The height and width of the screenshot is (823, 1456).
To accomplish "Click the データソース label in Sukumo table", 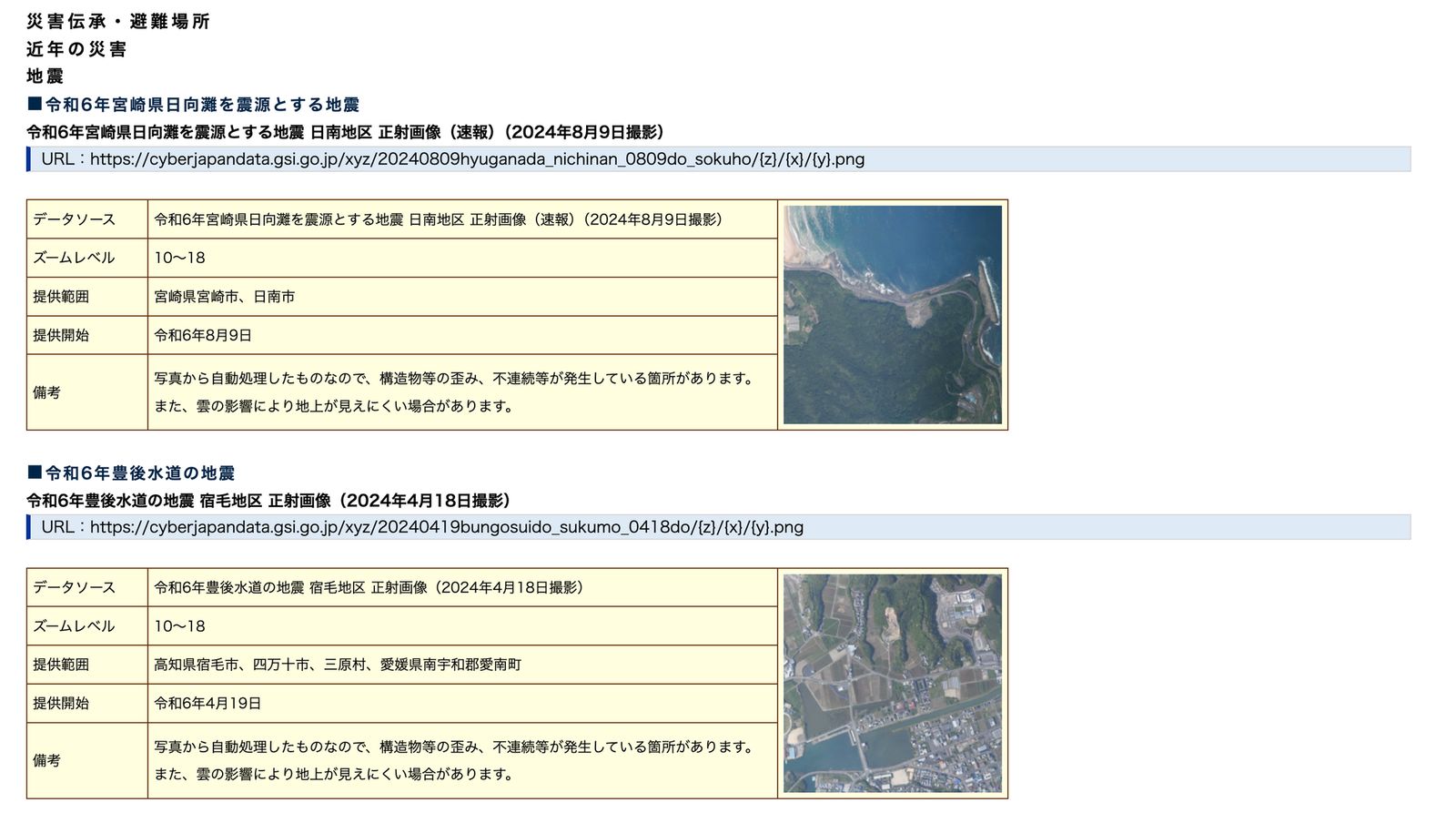I will [x=75, y=588].
